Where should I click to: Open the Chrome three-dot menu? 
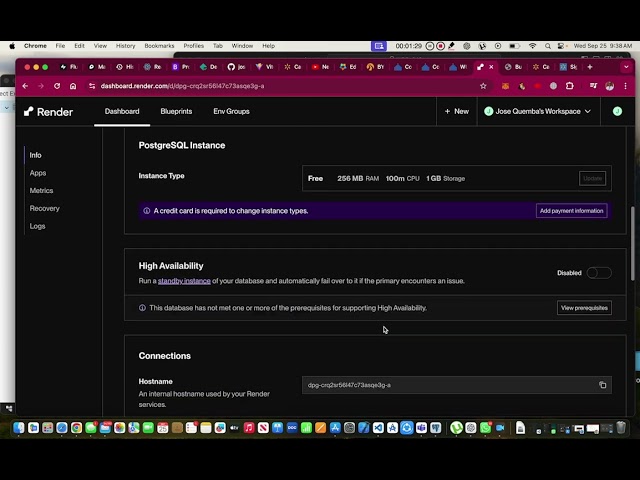coord(625,86)
